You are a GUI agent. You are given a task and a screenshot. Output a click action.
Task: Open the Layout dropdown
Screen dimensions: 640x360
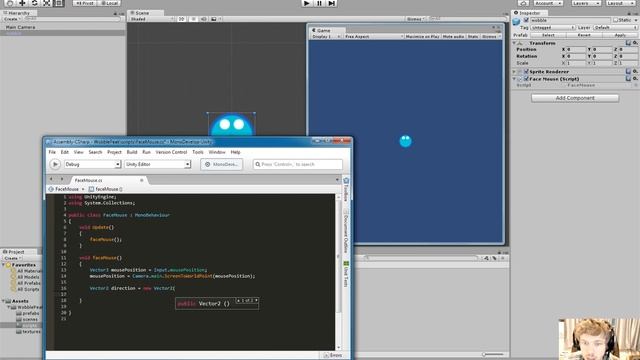pyautogui.click(x=620, y=3)
